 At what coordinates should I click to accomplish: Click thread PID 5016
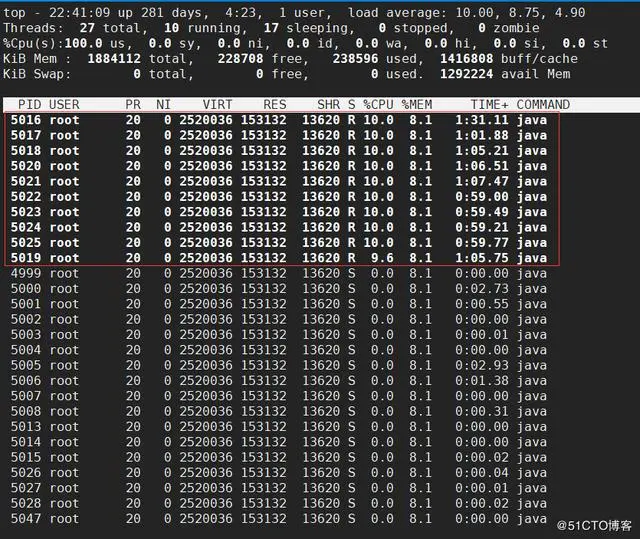click(26, 120)
